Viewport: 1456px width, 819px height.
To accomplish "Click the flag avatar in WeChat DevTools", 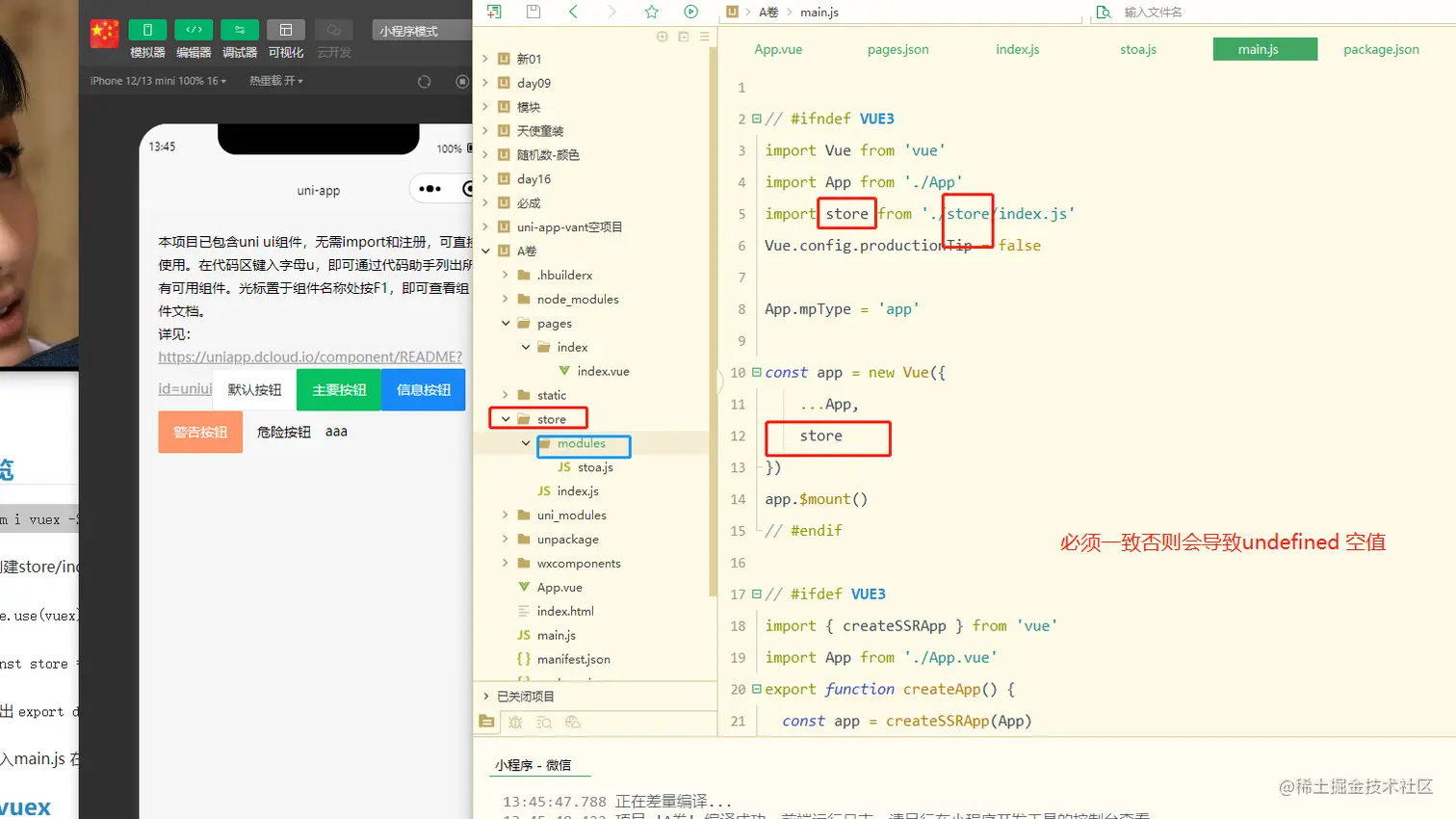I will click(x=104, y=33).
